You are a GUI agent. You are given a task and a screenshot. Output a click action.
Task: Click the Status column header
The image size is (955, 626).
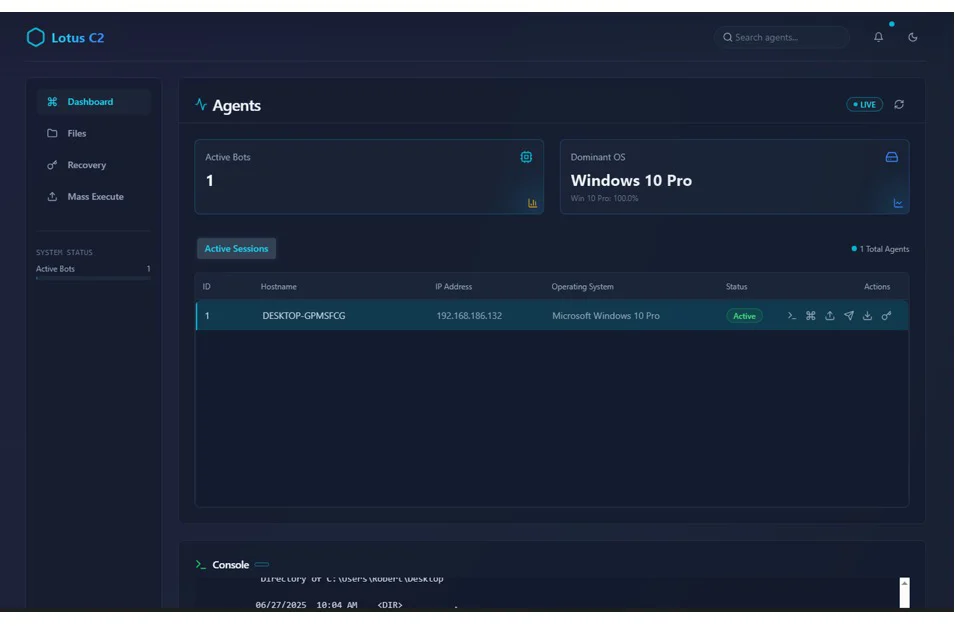click(x=736, y=287)
